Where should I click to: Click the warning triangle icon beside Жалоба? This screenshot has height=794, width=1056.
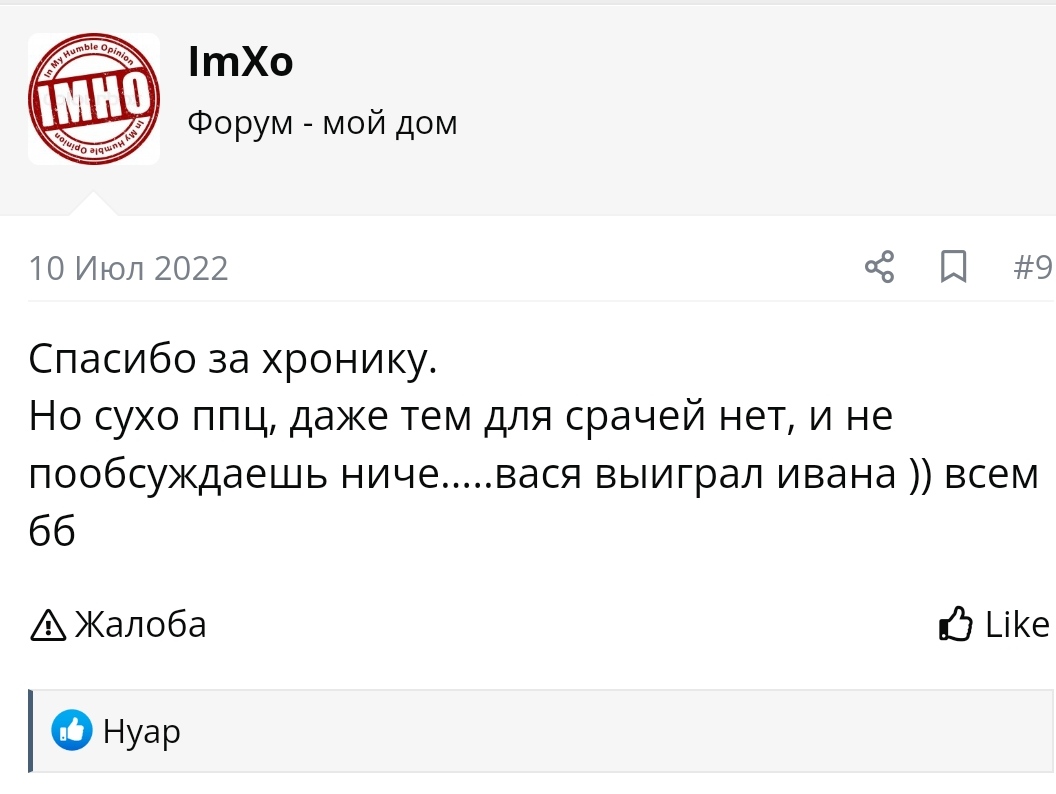(x=47, y=625)
